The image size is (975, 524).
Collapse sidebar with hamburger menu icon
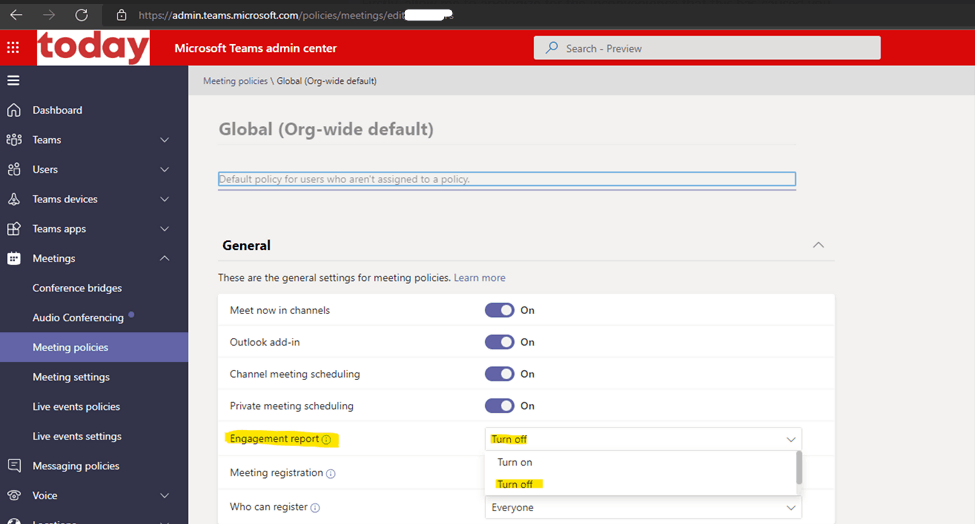point(13,80)
